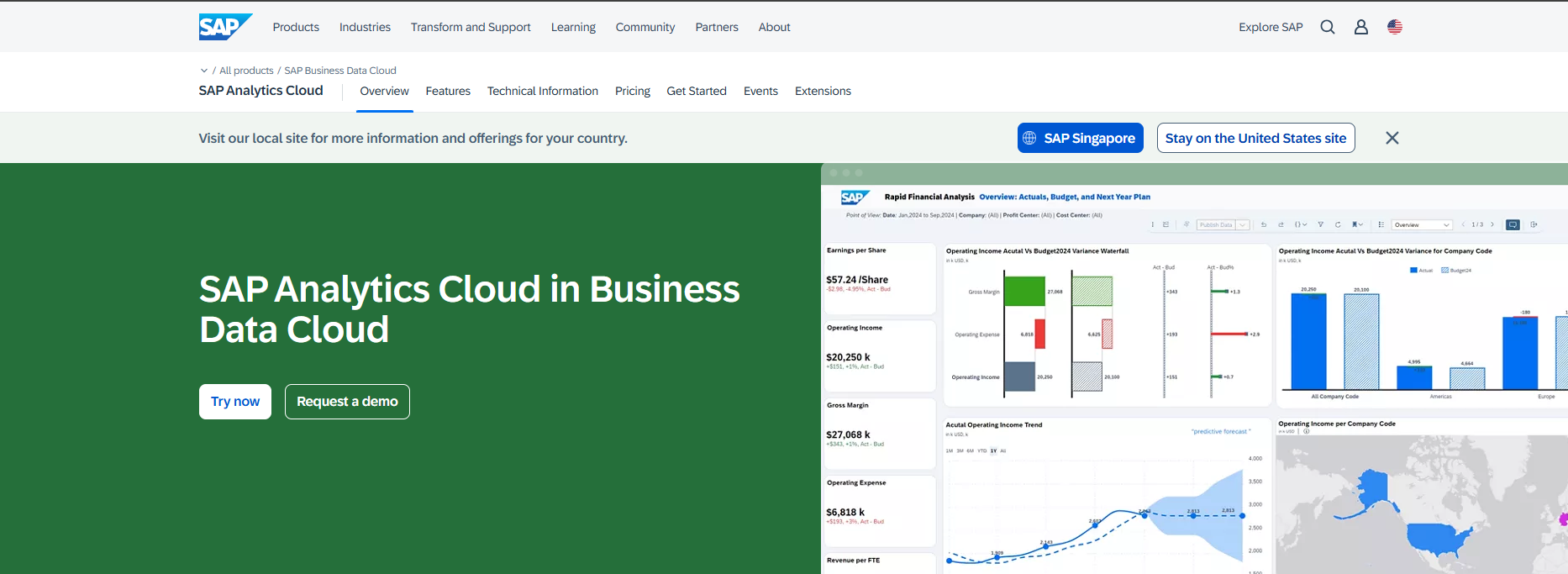Open the Products menu
The image size is (1568, 574).
296,27
